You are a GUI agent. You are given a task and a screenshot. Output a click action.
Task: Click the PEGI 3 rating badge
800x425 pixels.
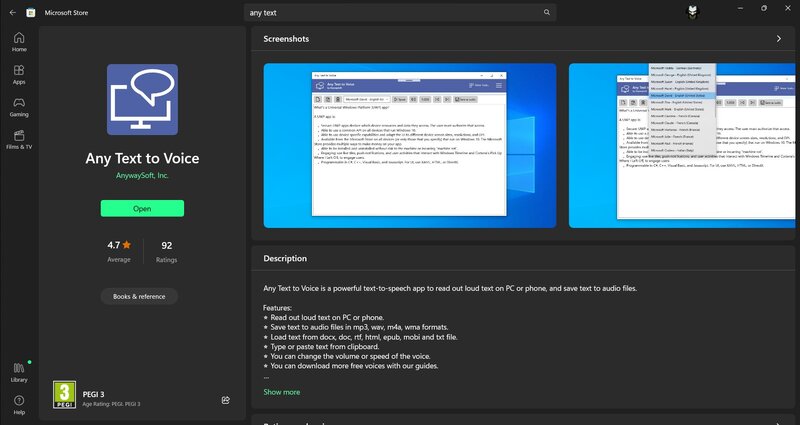coord(64,394)
